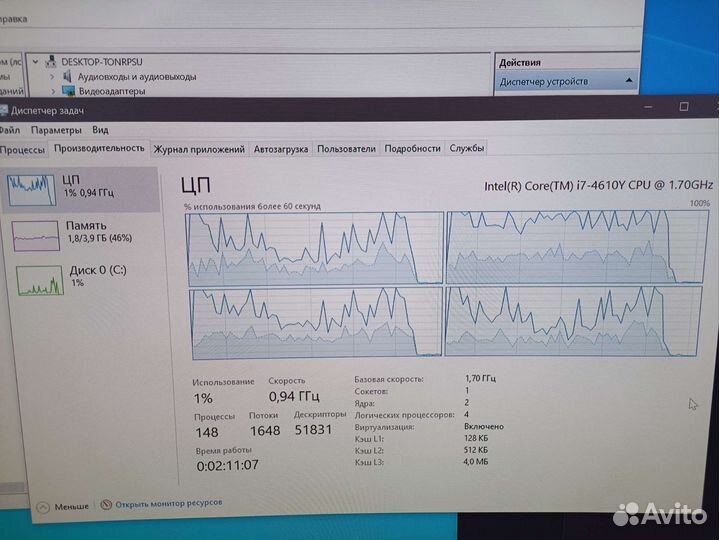Maximize the Диспетчер задач window
This screenshot has width=719, height=540.
click(x=684, y=107)
